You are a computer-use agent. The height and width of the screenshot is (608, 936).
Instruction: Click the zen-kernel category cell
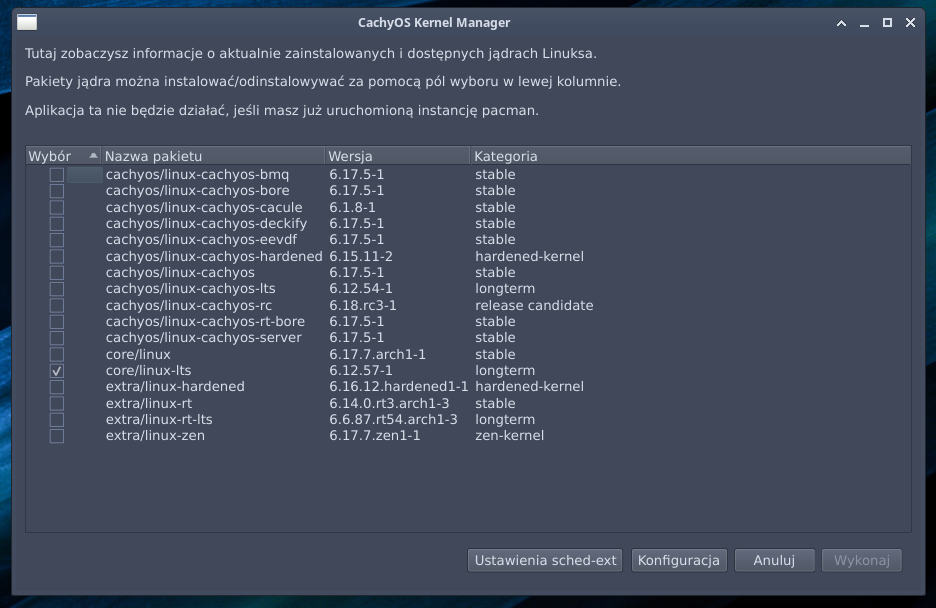click(x=510, y=436)
